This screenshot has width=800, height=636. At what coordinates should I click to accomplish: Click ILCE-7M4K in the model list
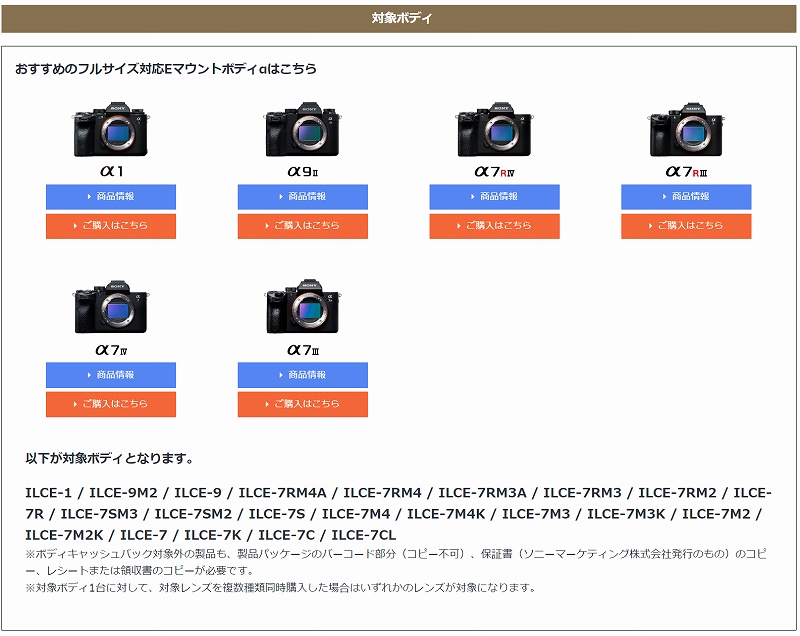point(446,514)
